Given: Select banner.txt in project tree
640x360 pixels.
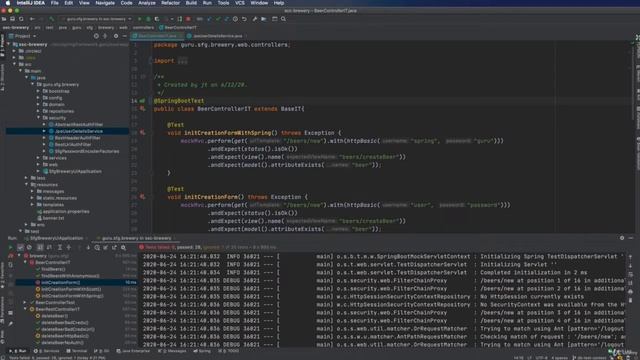Looking at the screenshot, I should [x=53, y=218].
